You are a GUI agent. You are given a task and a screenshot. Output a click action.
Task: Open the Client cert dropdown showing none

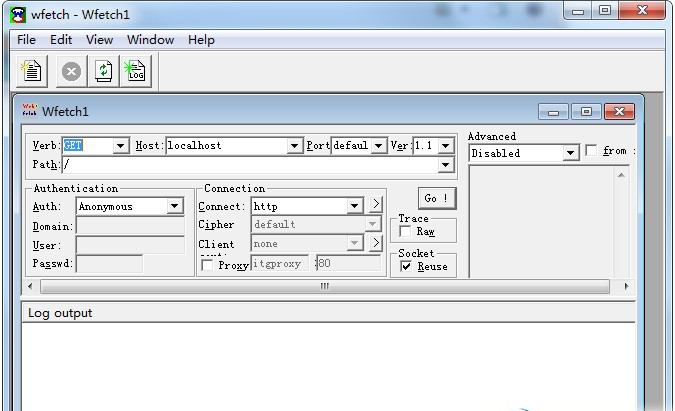[354, 244]
